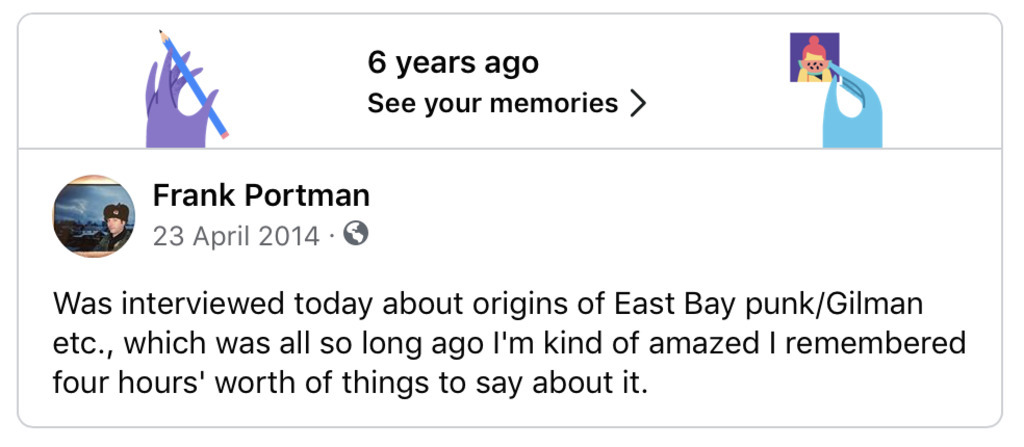This screenshot has height=447, width=1024.
Task: Open Frank Portman's profile via his name
Action: 261,195
